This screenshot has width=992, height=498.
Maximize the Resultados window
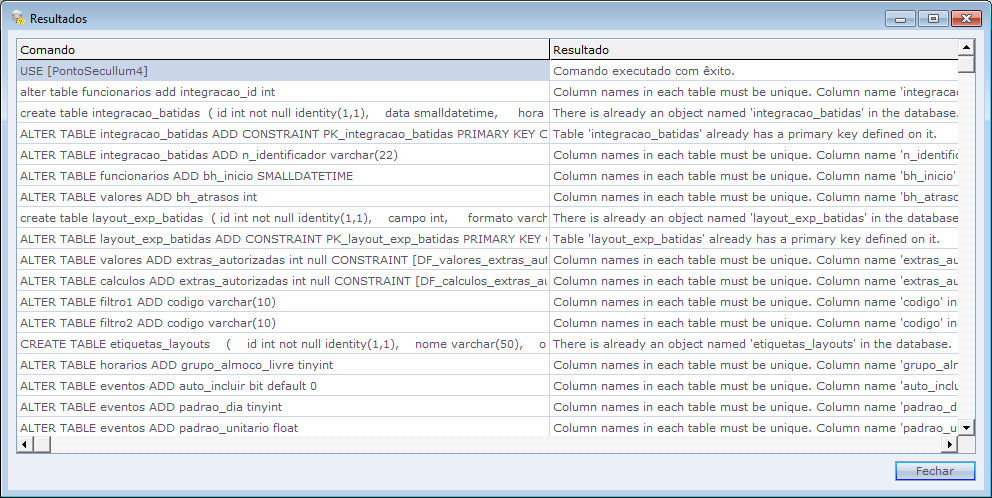(933, 18)
